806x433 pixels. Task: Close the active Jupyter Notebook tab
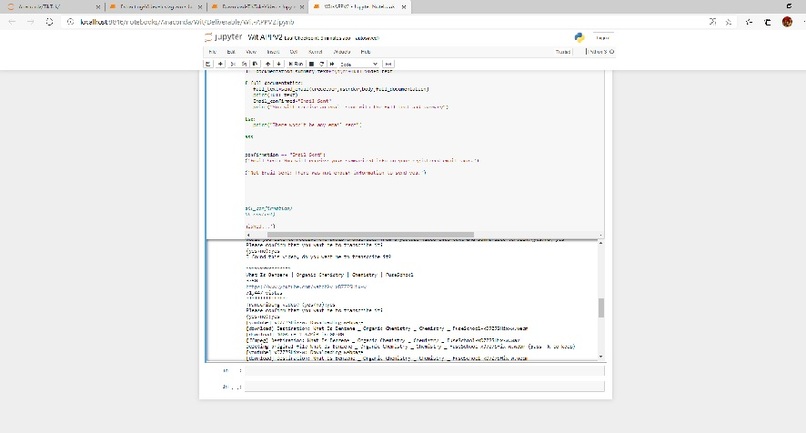point(404,7)
